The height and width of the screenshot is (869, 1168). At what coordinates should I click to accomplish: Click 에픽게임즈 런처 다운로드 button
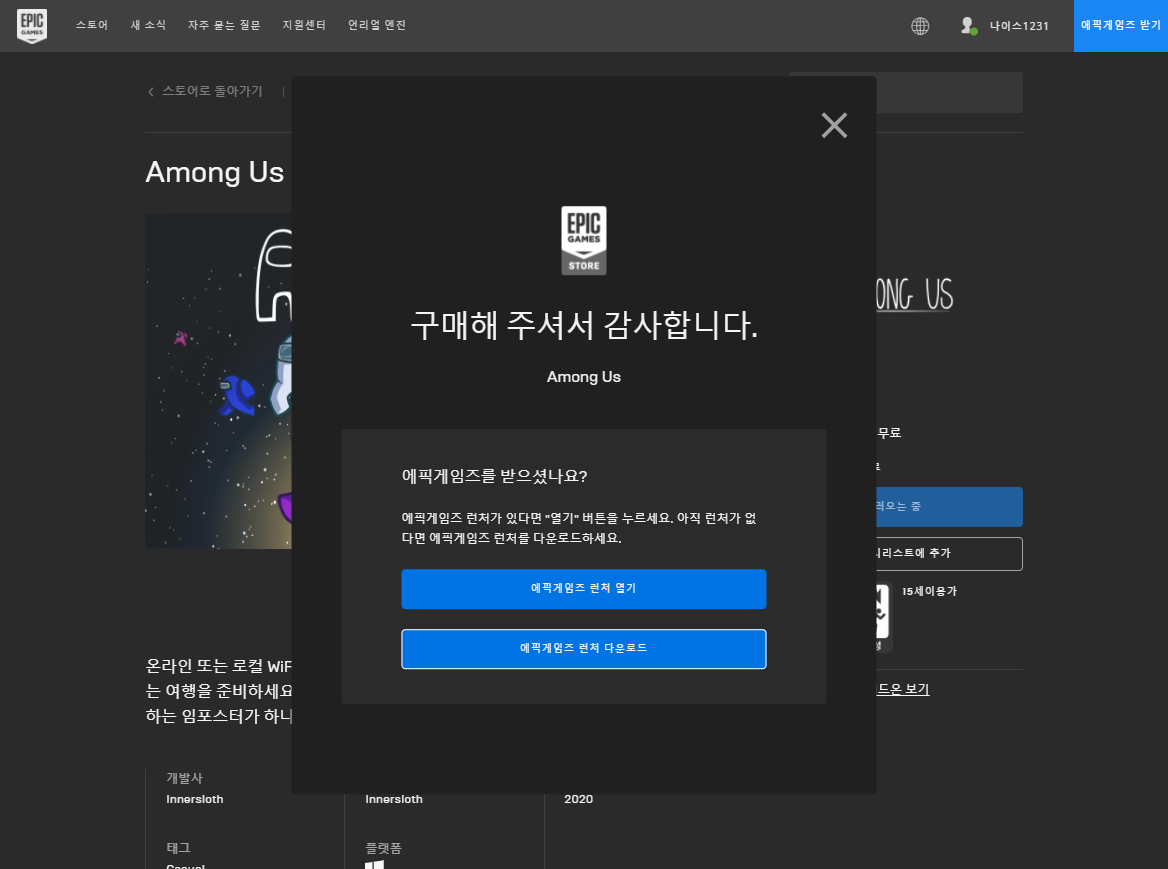(x=583, y=649)
